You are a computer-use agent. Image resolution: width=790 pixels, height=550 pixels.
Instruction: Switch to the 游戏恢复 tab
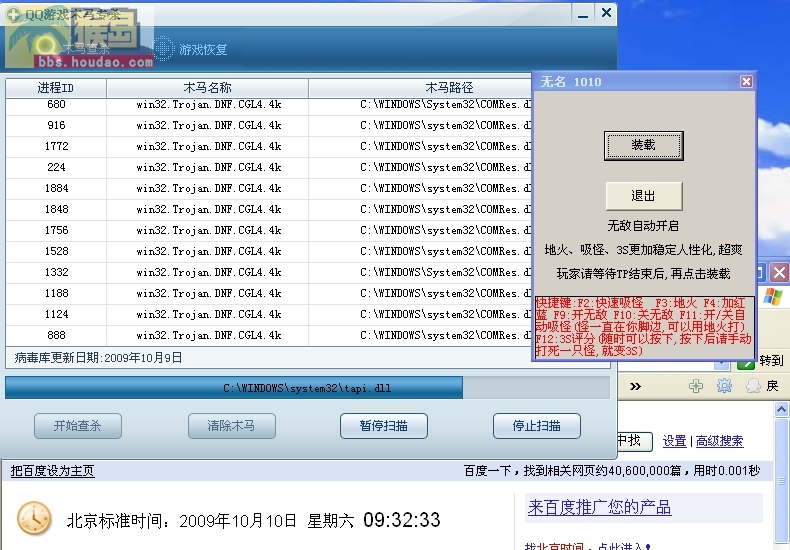point(190,49)
